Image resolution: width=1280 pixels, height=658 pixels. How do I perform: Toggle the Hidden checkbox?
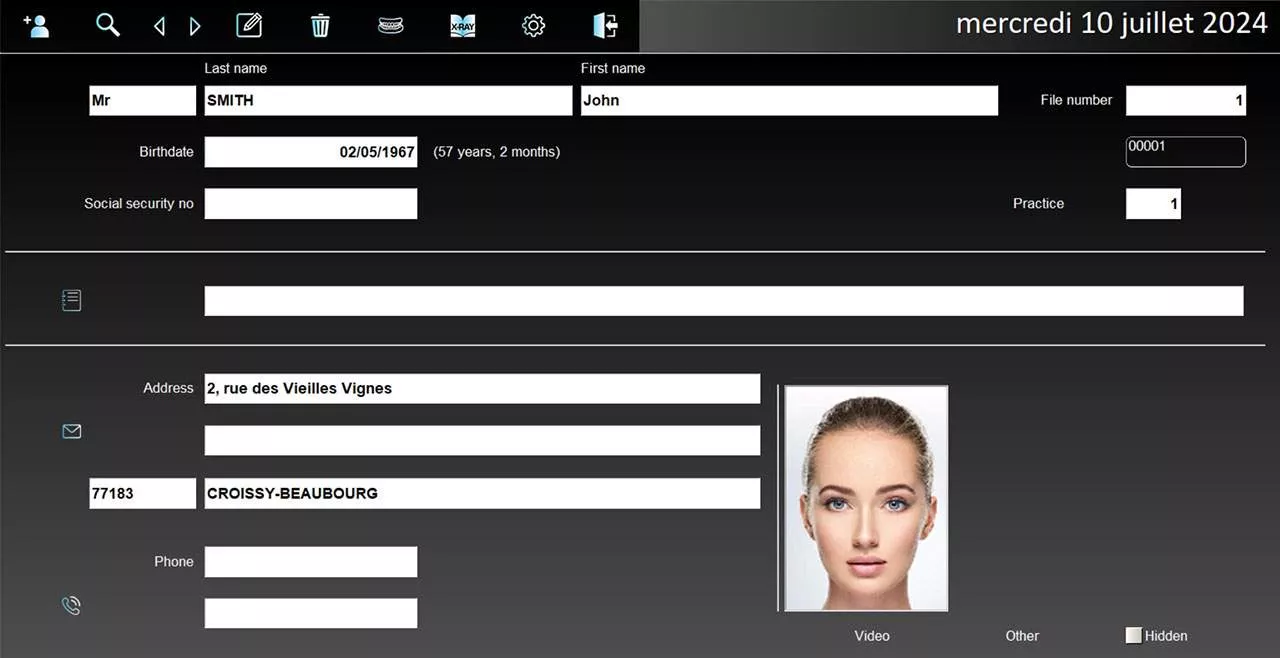tap(1134, 635)
